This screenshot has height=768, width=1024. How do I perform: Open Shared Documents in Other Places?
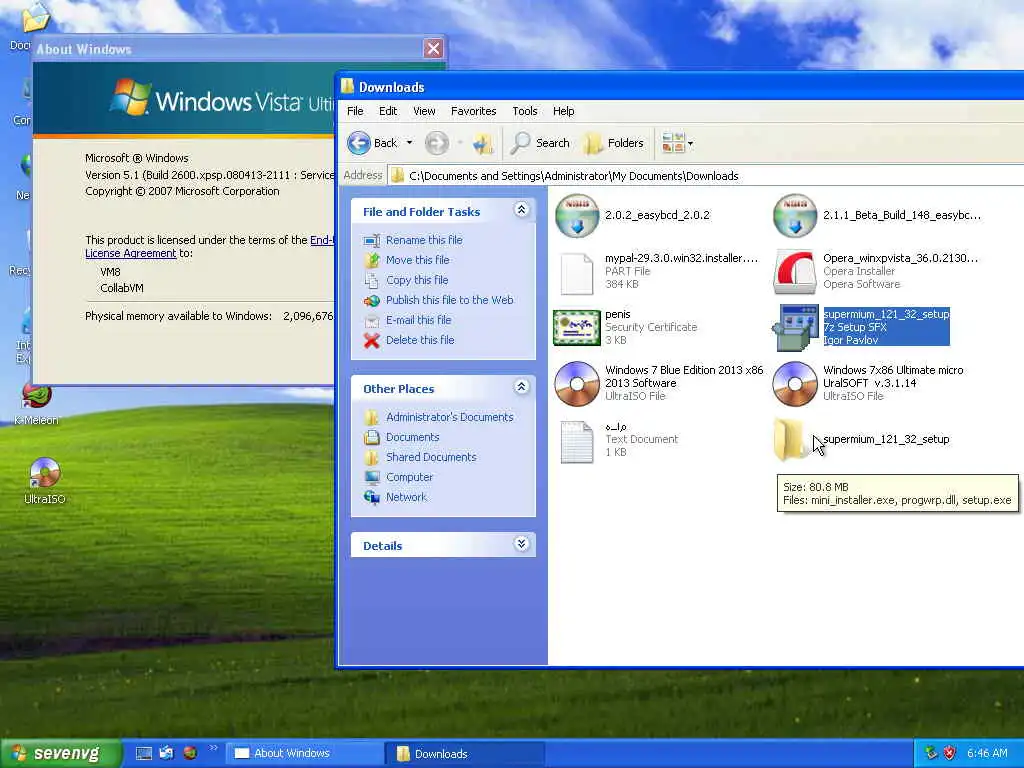point(431,457)
